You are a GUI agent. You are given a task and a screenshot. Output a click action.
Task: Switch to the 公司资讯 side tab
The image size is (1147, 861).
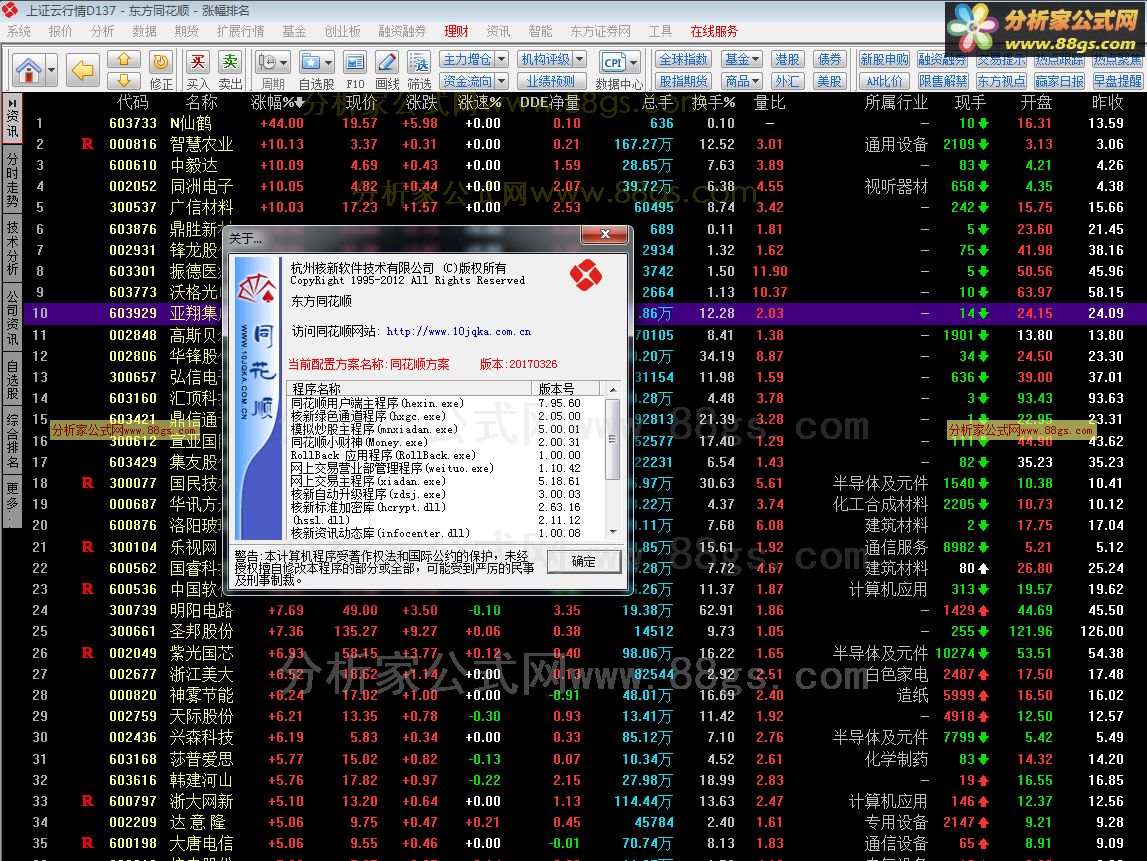[12, 318]
